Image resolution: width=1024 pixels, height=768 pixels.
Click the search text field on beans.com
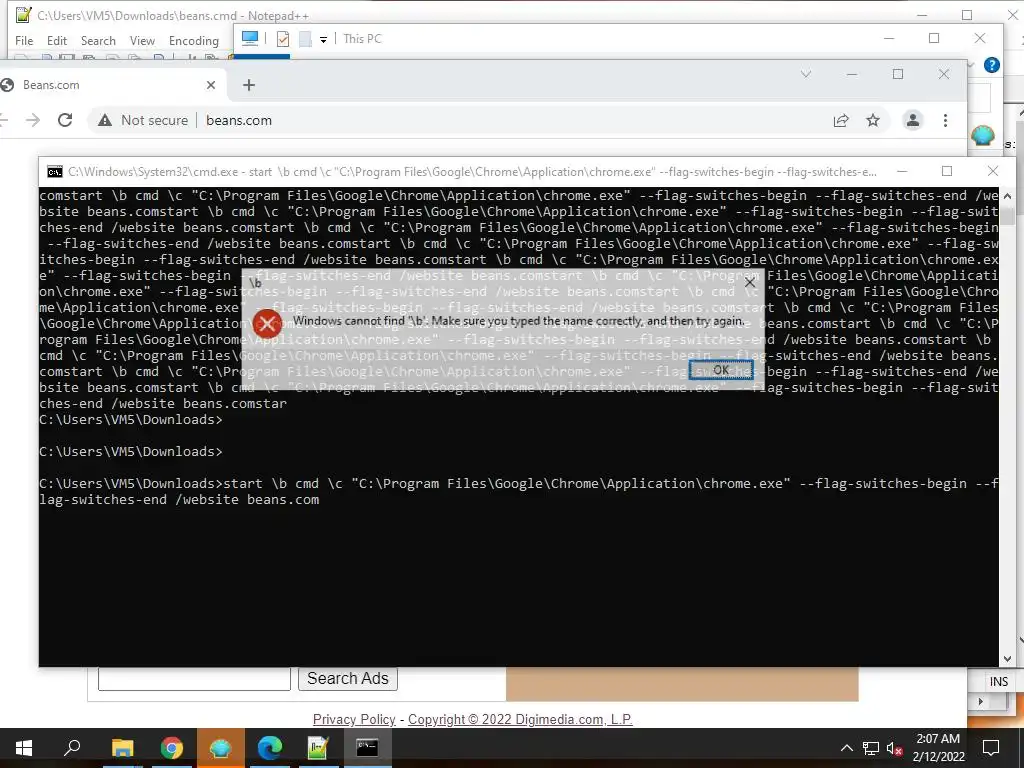(194, 679)
